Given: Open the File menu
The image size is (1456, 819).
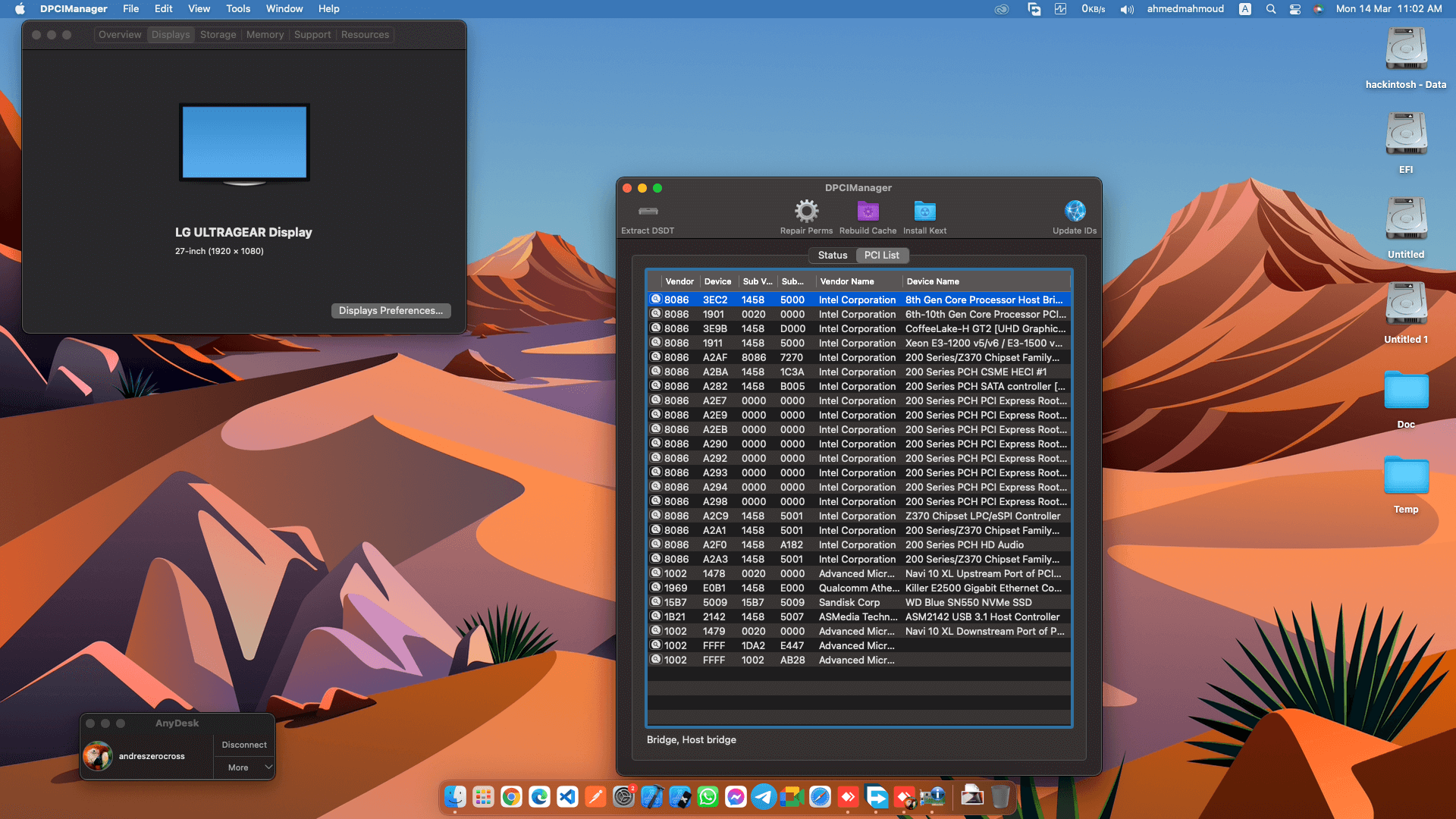Looking at the screenshot, I should 130,9.
